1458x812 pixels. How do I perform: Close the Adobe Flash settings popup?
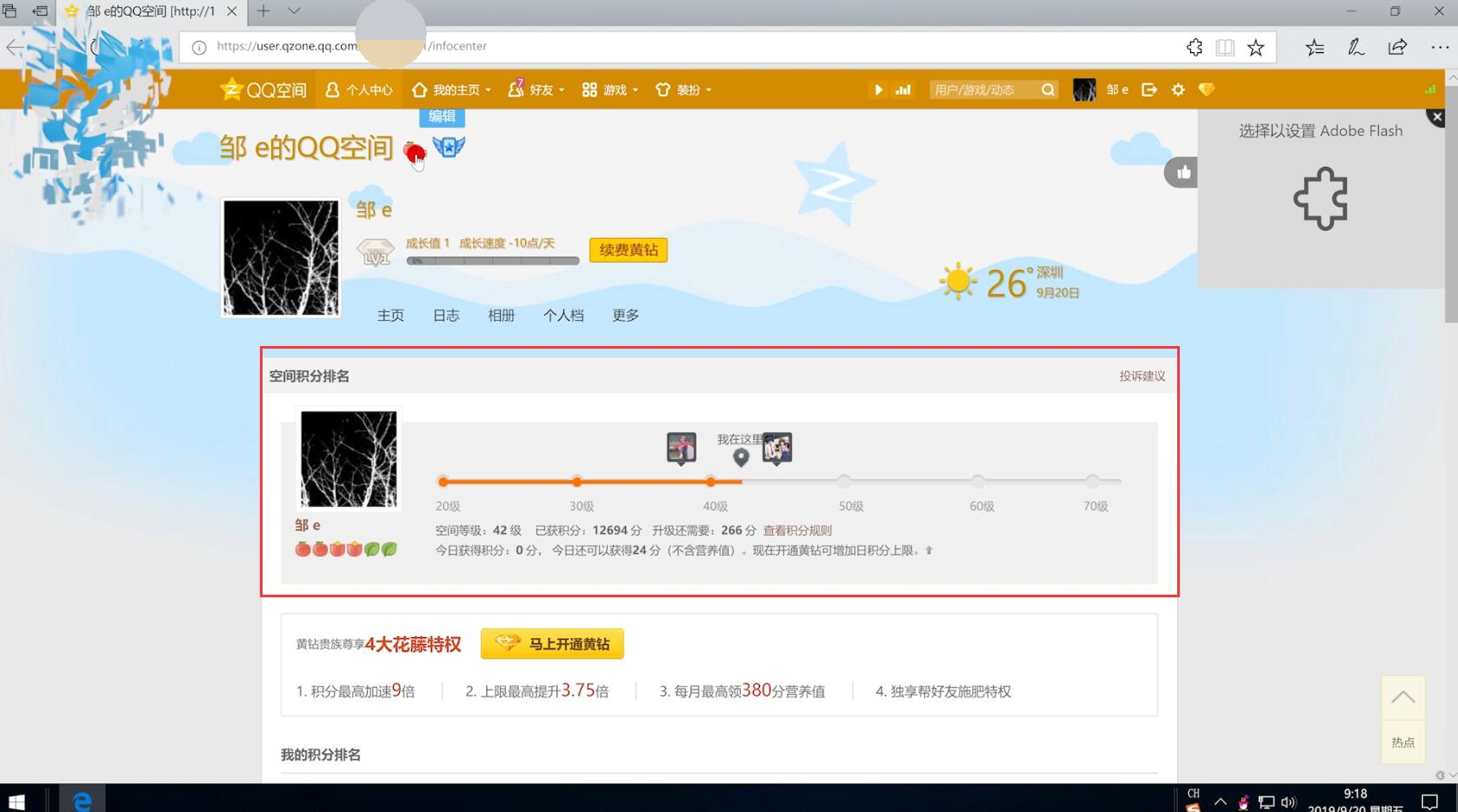coord(1436,116)
